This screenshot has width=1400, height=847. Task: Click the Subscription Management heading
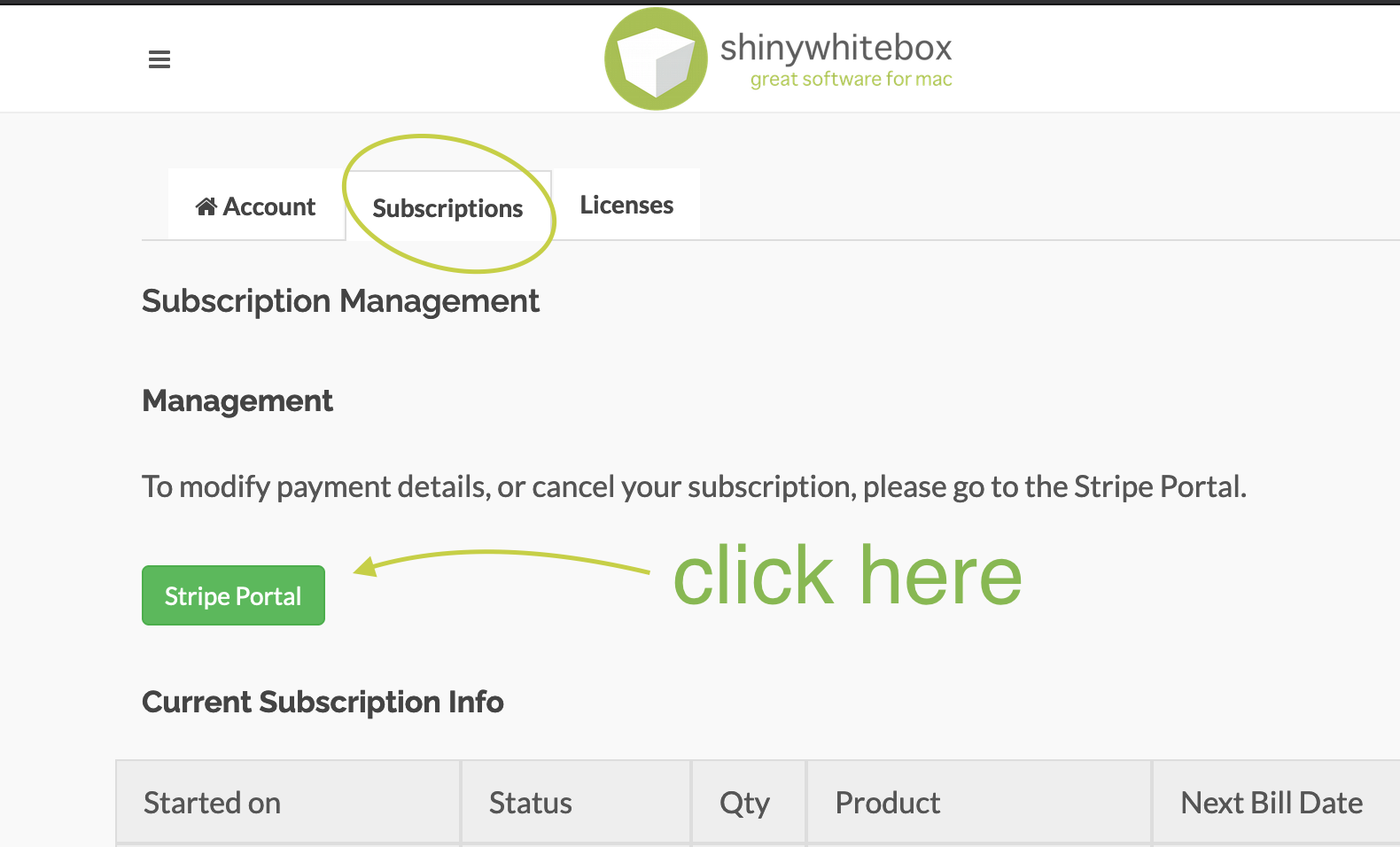[x=340, y=301]
